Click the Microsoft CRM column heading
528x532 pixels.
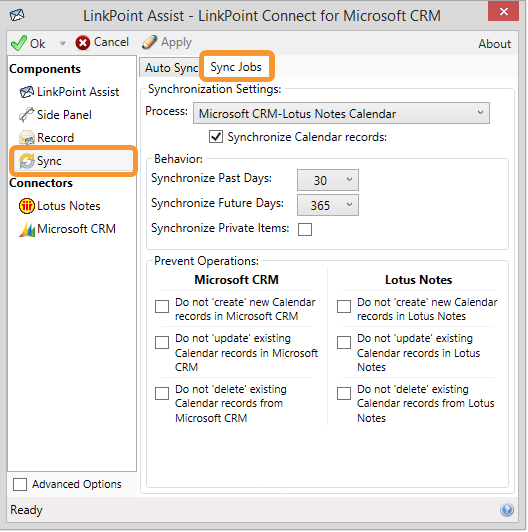tap(237, 280)
